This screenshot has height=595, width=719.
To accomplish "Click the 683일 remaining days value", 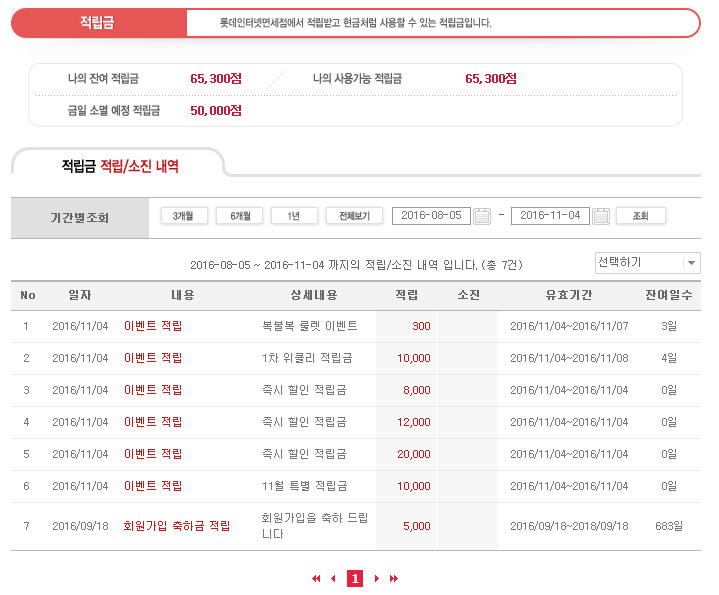I will point(669,526).
